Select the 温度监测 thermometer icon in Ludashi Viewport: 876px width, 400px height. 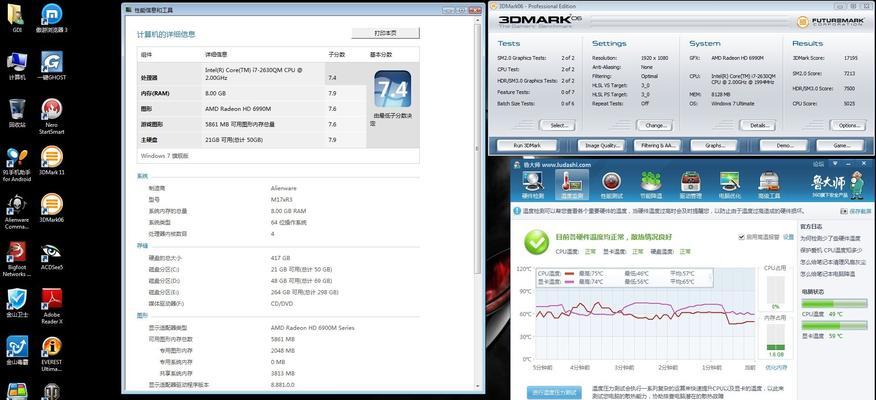click(x=572, y=185)
